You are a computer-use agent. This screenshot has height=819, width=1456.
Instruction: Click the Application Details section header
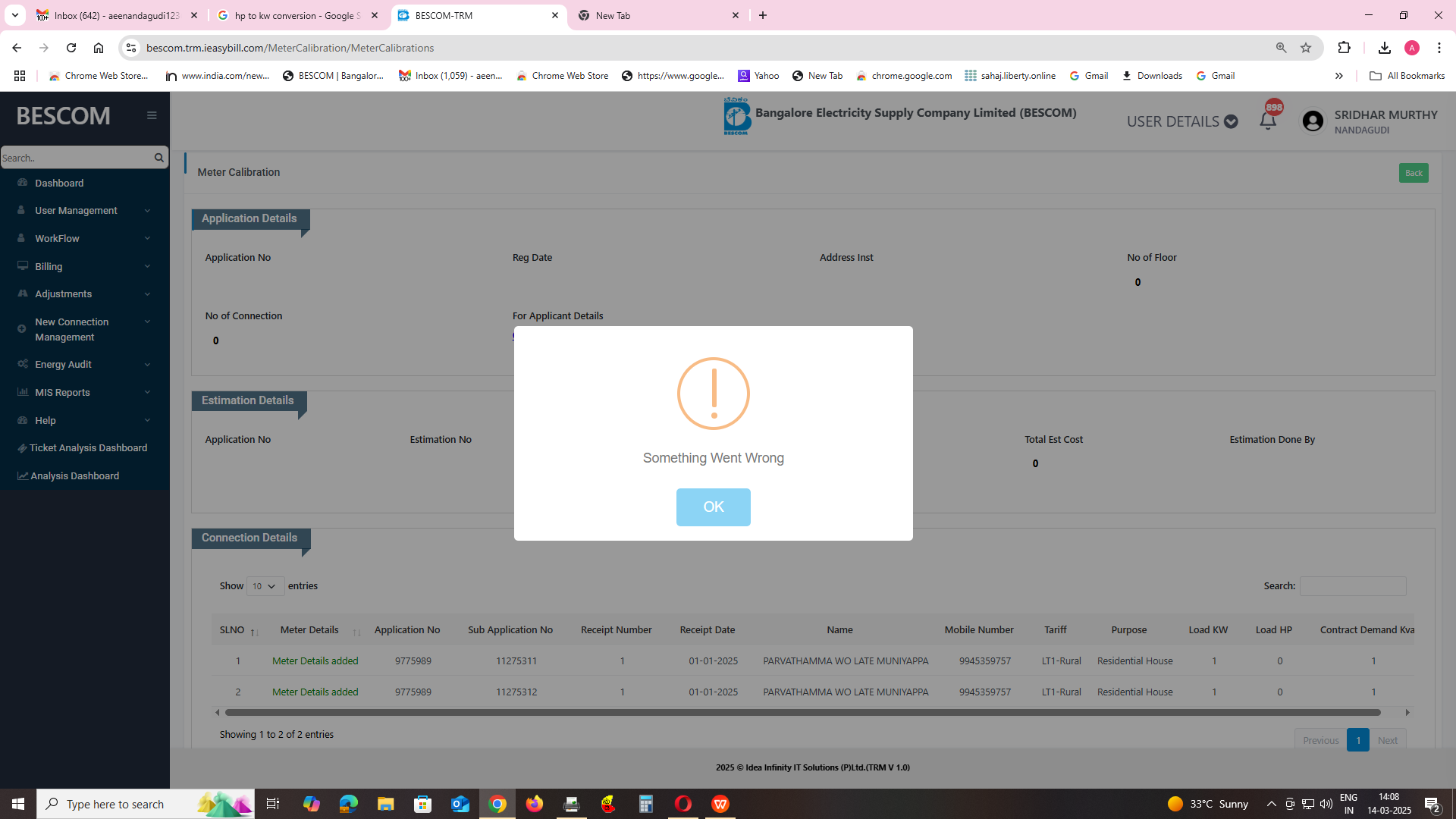pos(249,218)
